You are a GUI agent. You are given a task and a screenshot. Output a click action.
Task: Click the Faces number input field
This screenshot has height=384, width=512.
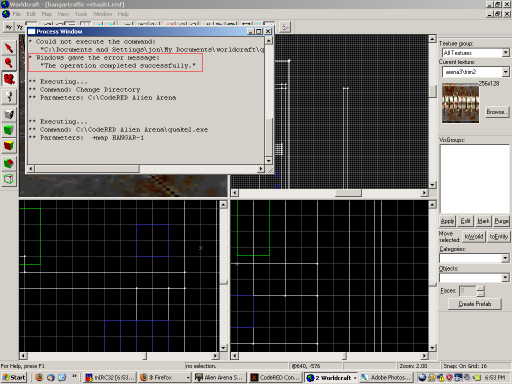(468, 291)
